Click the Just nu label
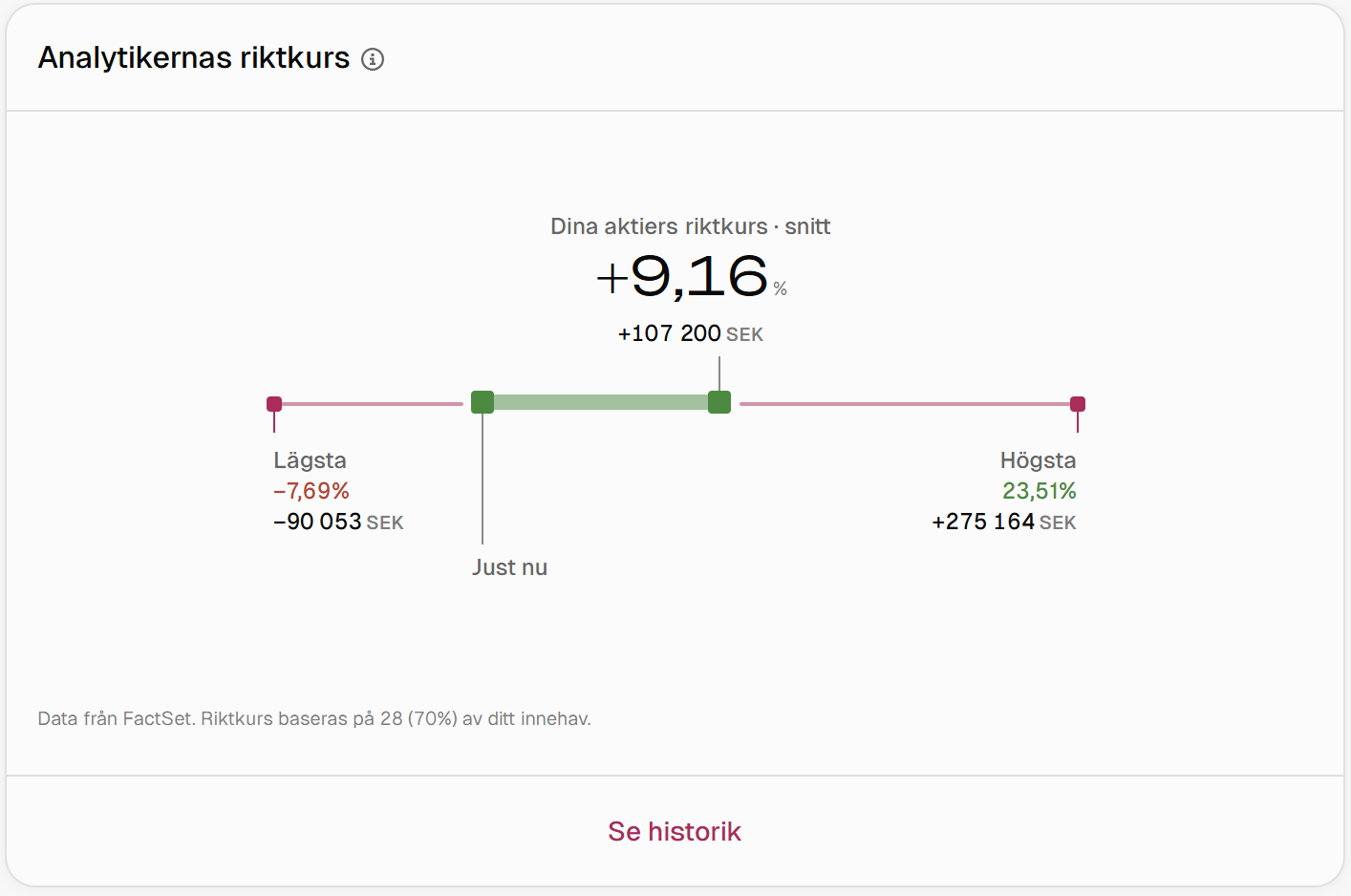Image resolution: width=1351 pixels, height=896 pixels. point(509,567)
